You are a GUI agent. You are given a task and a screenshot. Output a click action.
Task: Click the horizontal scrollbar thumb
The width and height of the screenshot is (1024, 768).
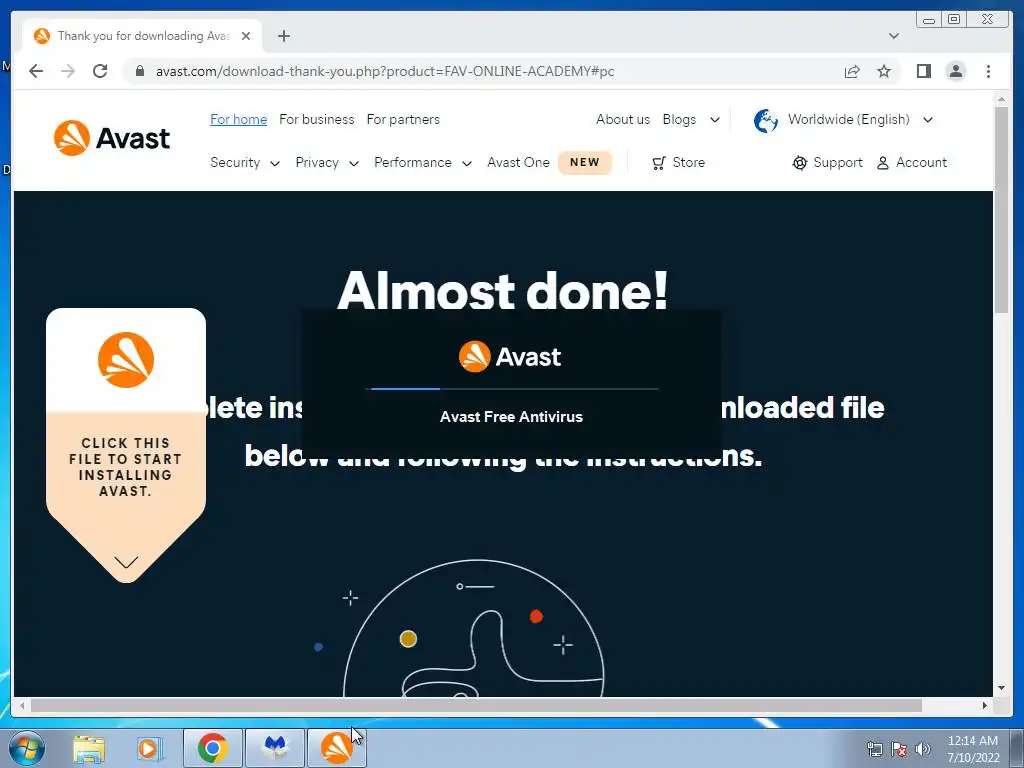point(476,705)
